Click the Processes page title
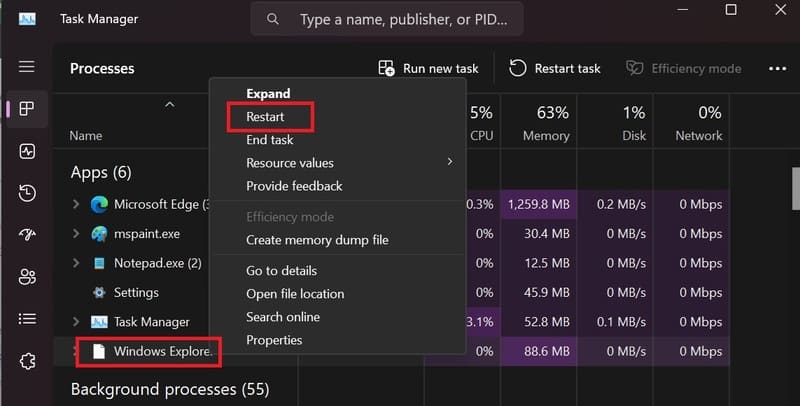The image size is (800, 406). point(102,68)
